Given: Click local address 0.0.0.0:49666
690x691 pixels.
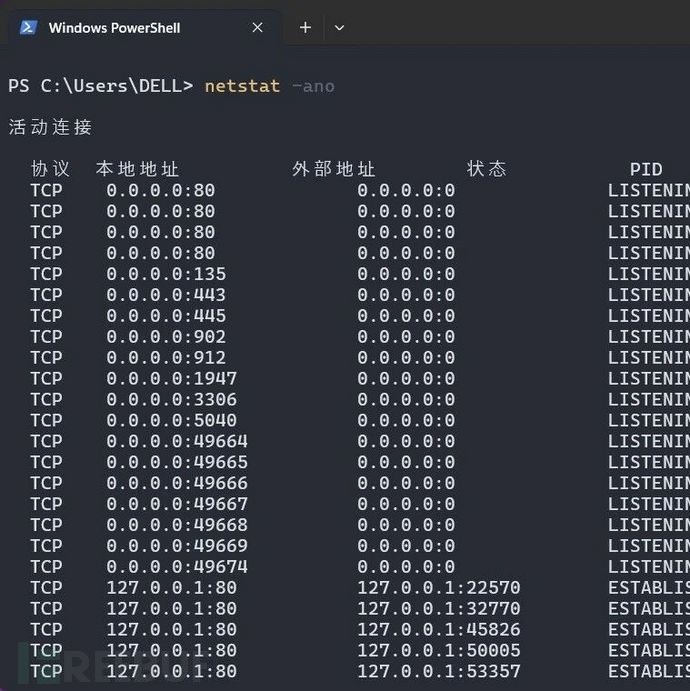Looking at the screenshot, I should [x=177, y=483].
